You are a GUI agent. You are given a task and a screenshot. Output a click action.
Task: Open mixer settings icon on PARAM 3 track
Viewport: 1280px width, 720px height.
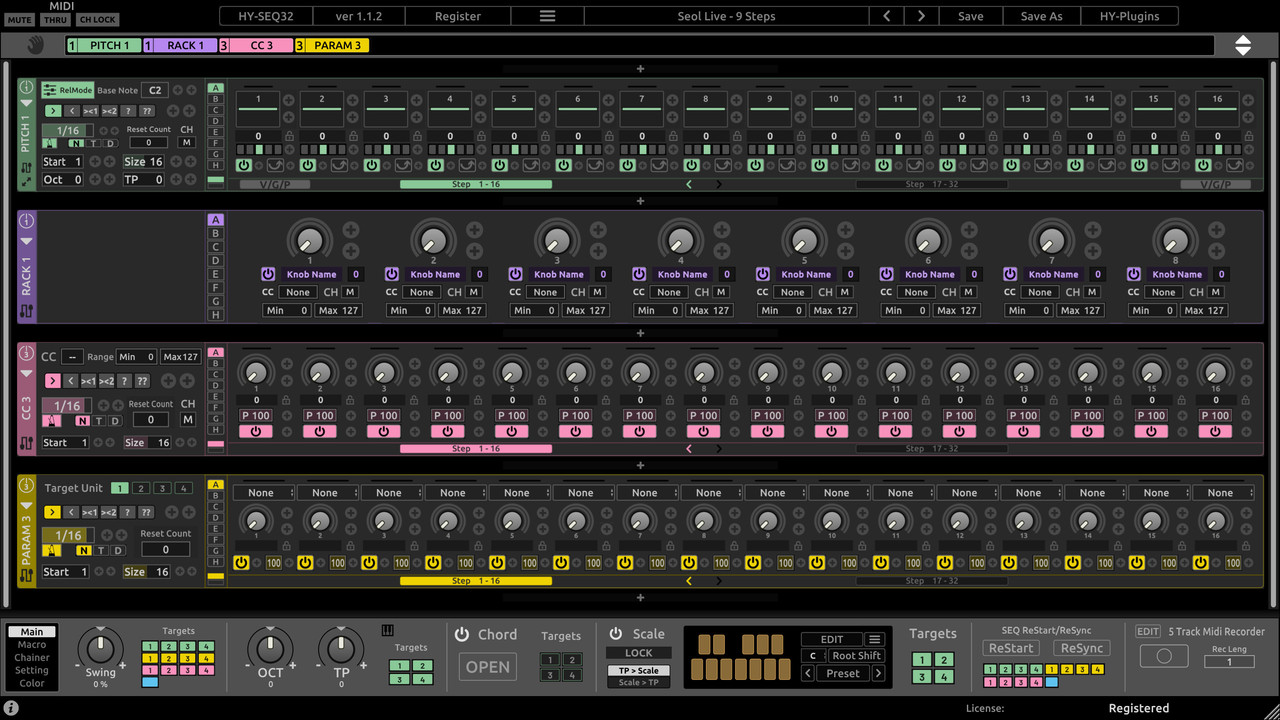(27, 575)
